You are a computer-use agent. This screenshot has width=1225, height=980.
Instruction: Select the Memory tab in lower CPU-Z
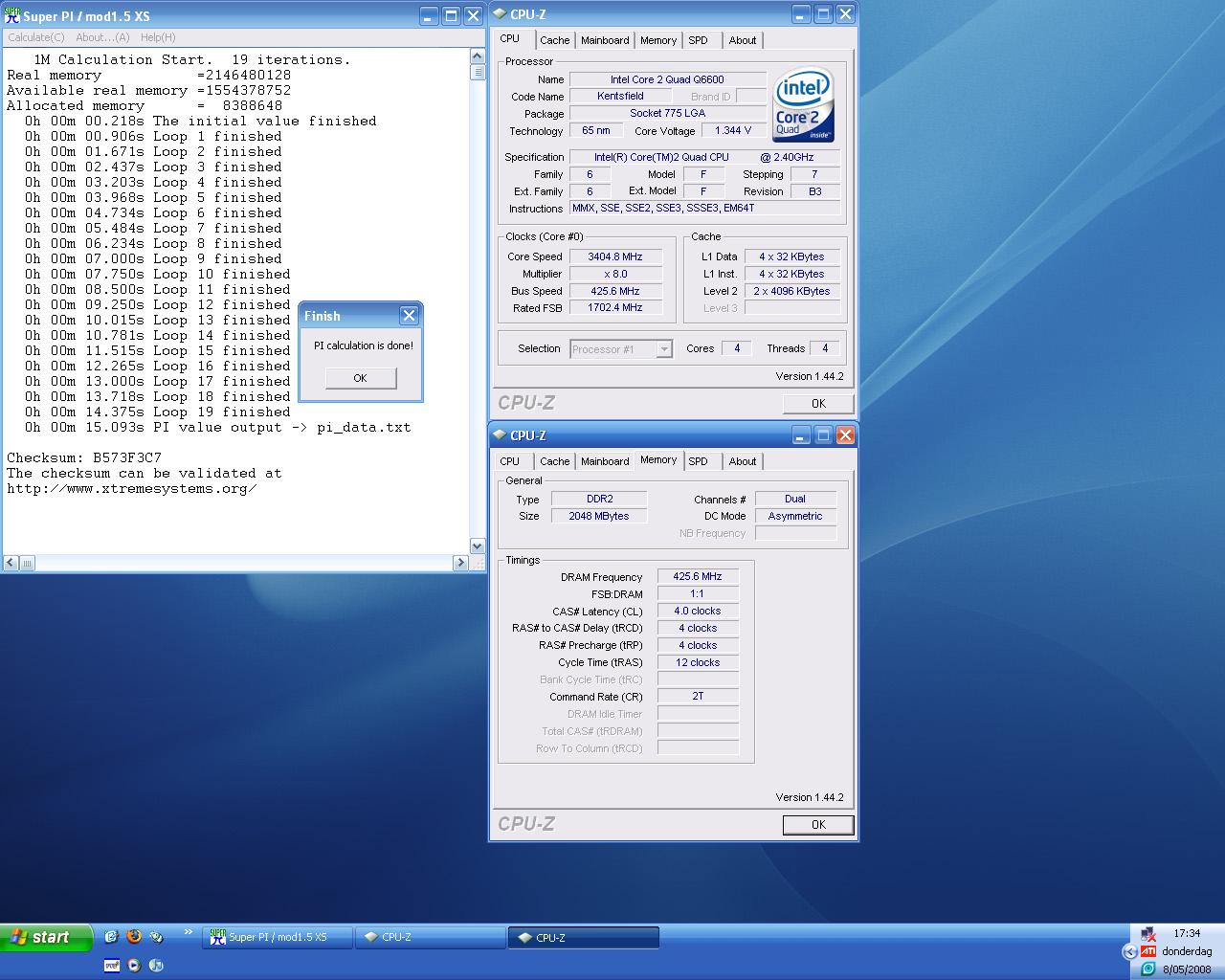click(658, 459)
